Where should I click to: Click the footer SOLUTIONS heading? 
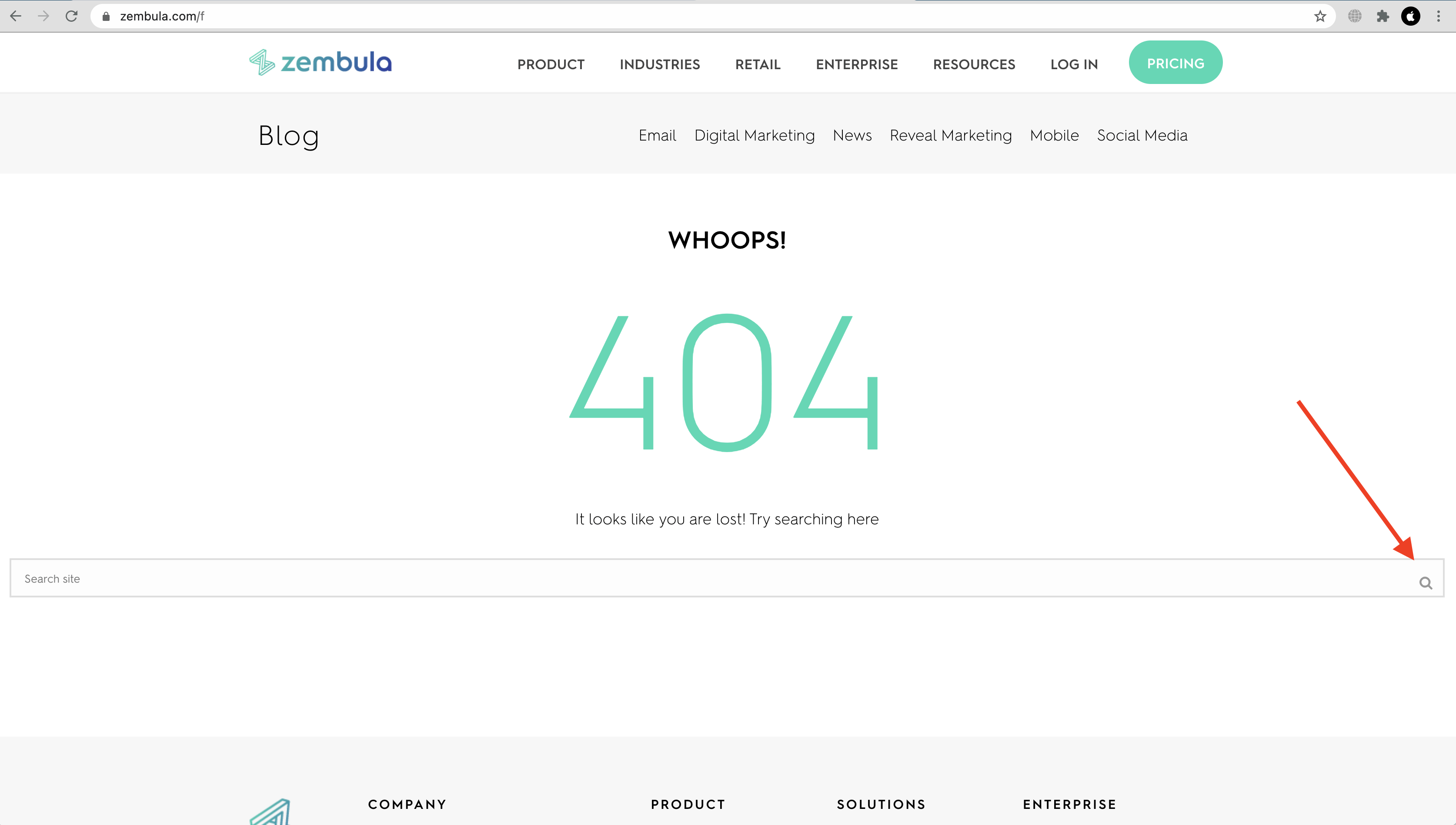tap(881, 804)
